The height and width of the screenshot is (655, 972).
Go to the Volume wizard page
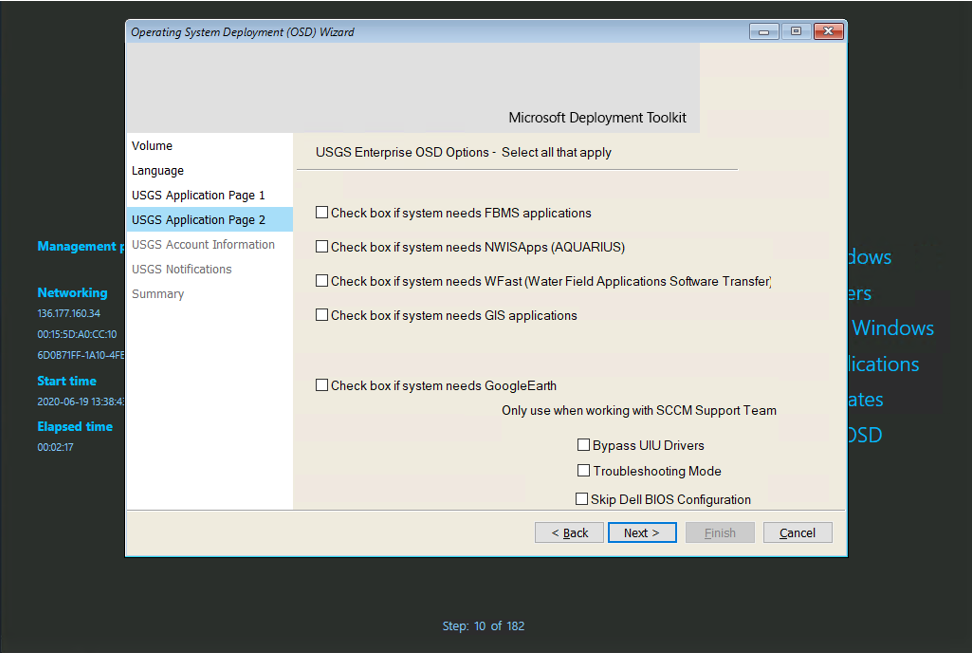210,146
